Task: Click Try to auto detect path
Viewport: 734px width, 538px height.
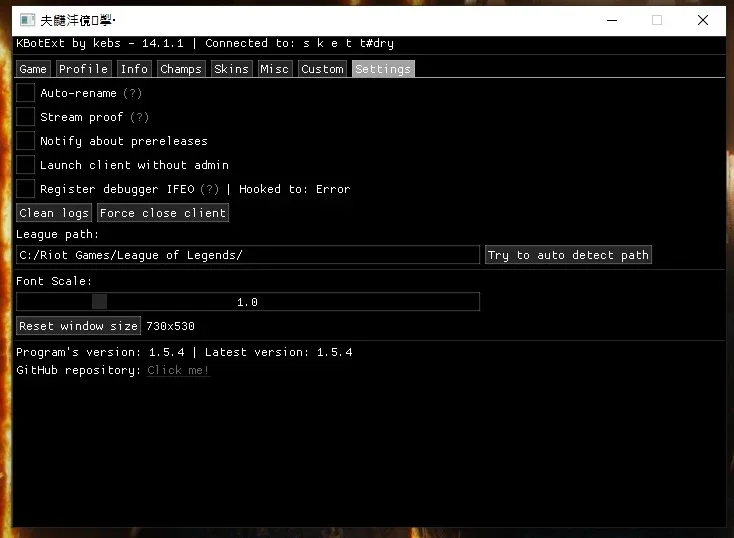Action: [568, 255]
